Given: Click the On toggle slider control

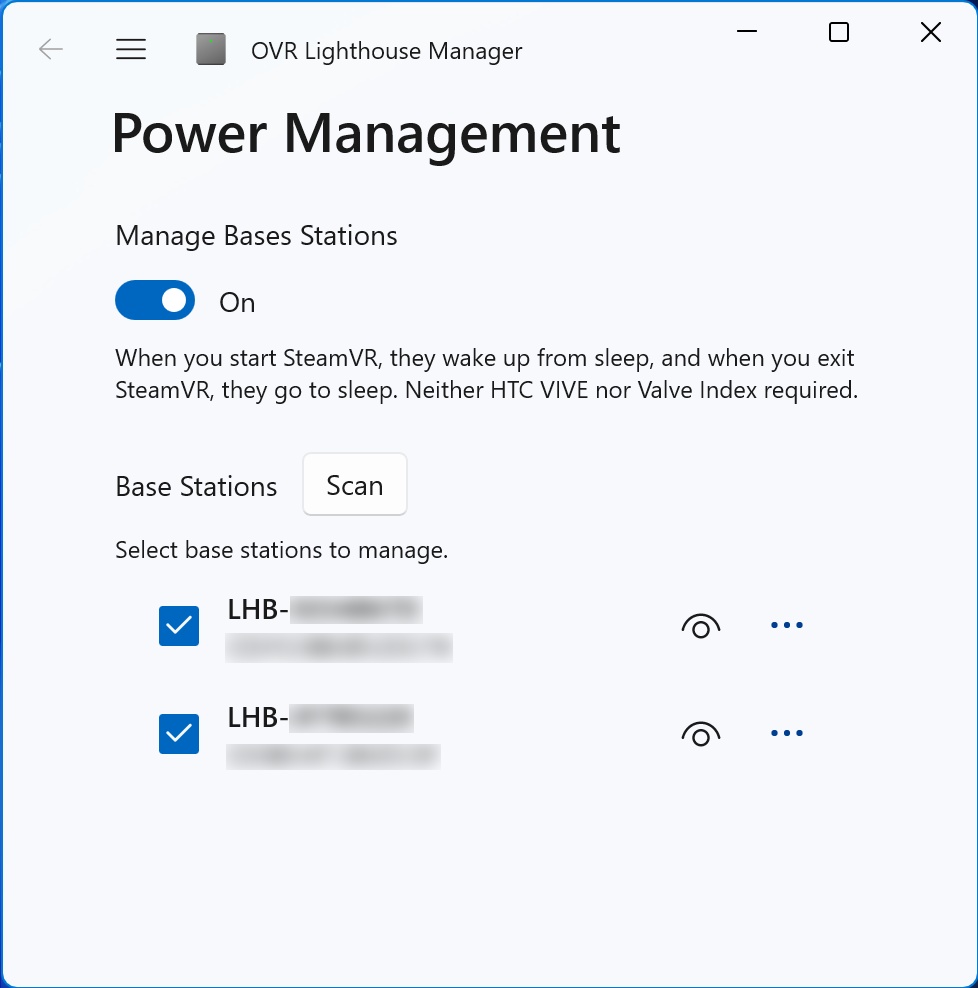Looking at the screenshot, I should pyautogui.click(x=154, y=300).
